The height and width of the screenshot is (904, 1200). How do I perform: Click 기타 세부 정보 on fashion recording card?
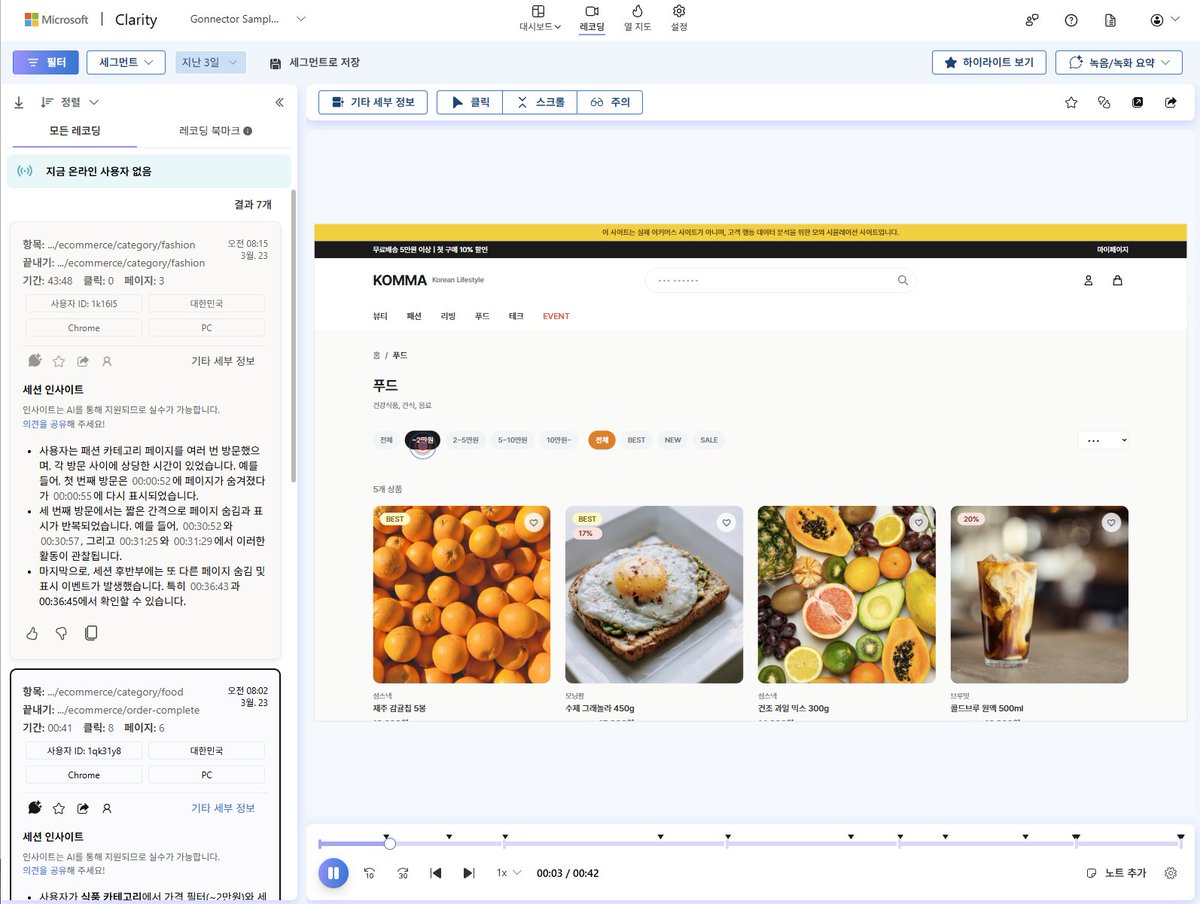point(223,361)
